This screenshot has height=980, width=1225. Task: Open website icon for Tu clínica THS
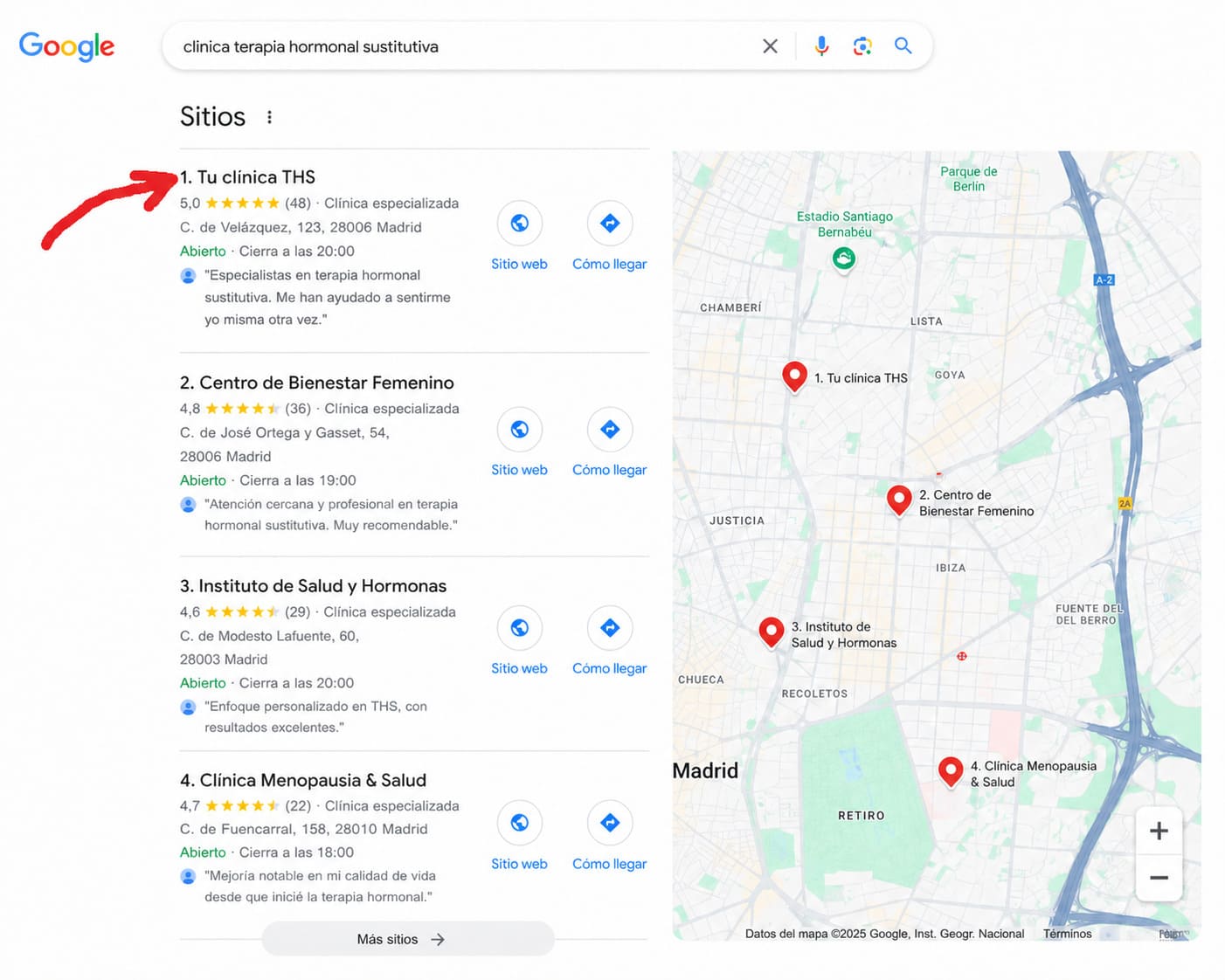[520, 224]
